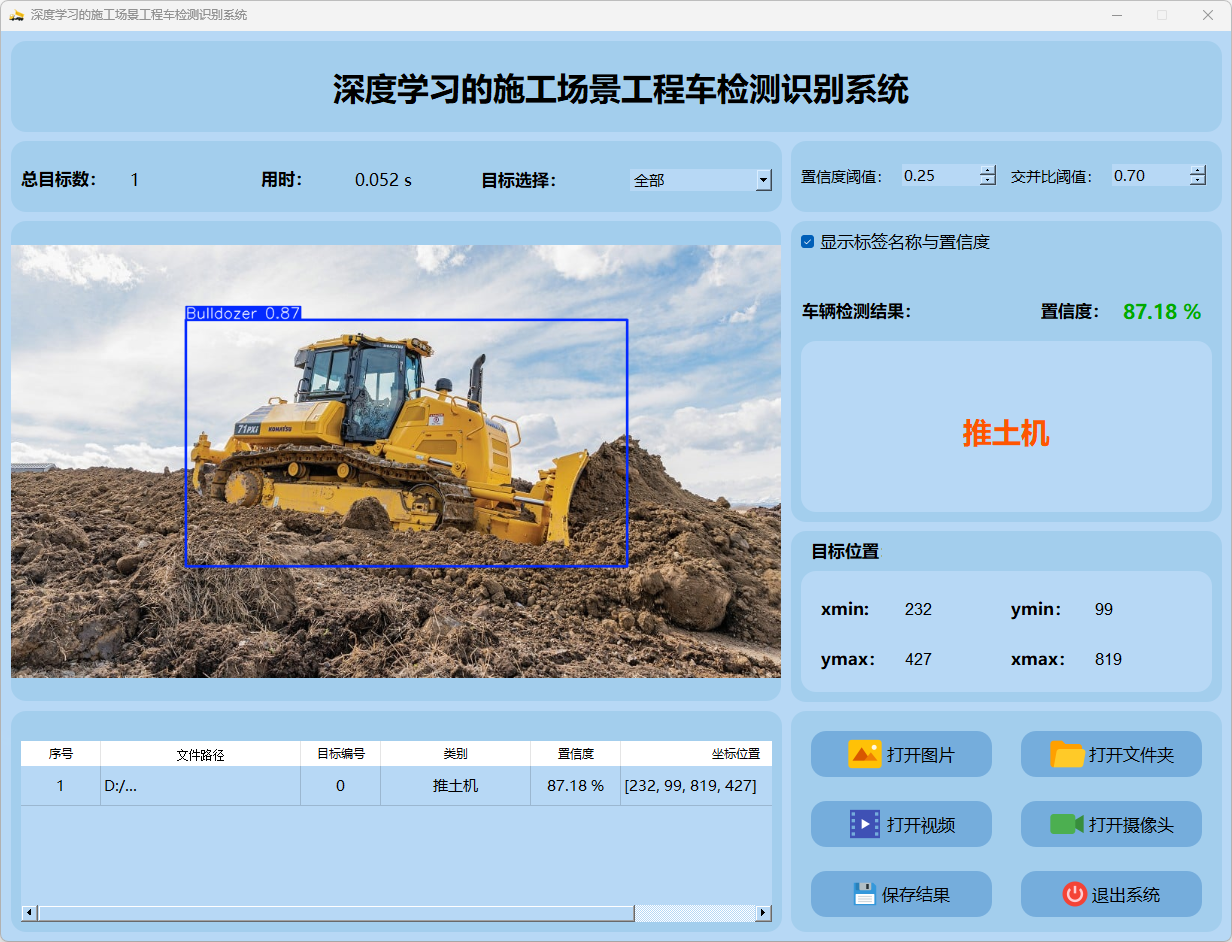Open the 目标选择 dropdown
1232x942 pixels.
point(763,180)
